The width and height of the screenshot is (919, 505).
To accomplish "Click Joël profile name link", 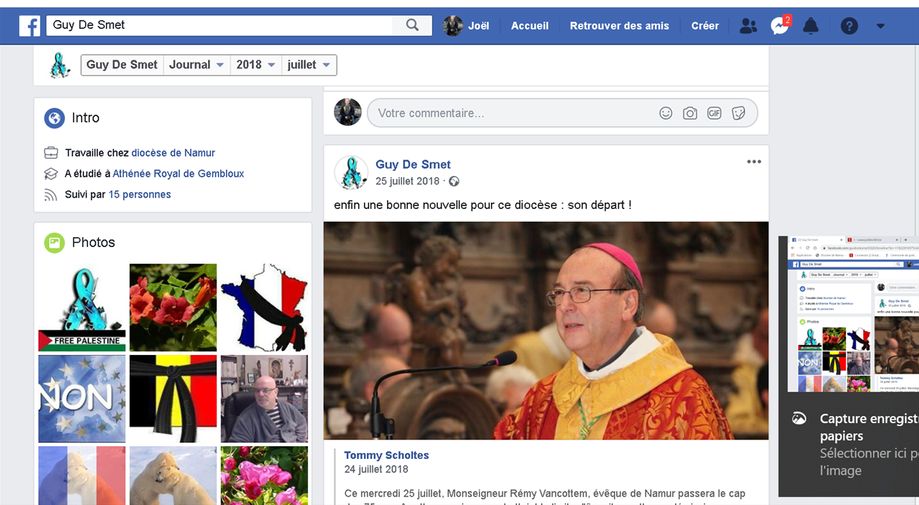I will [478, 26].
